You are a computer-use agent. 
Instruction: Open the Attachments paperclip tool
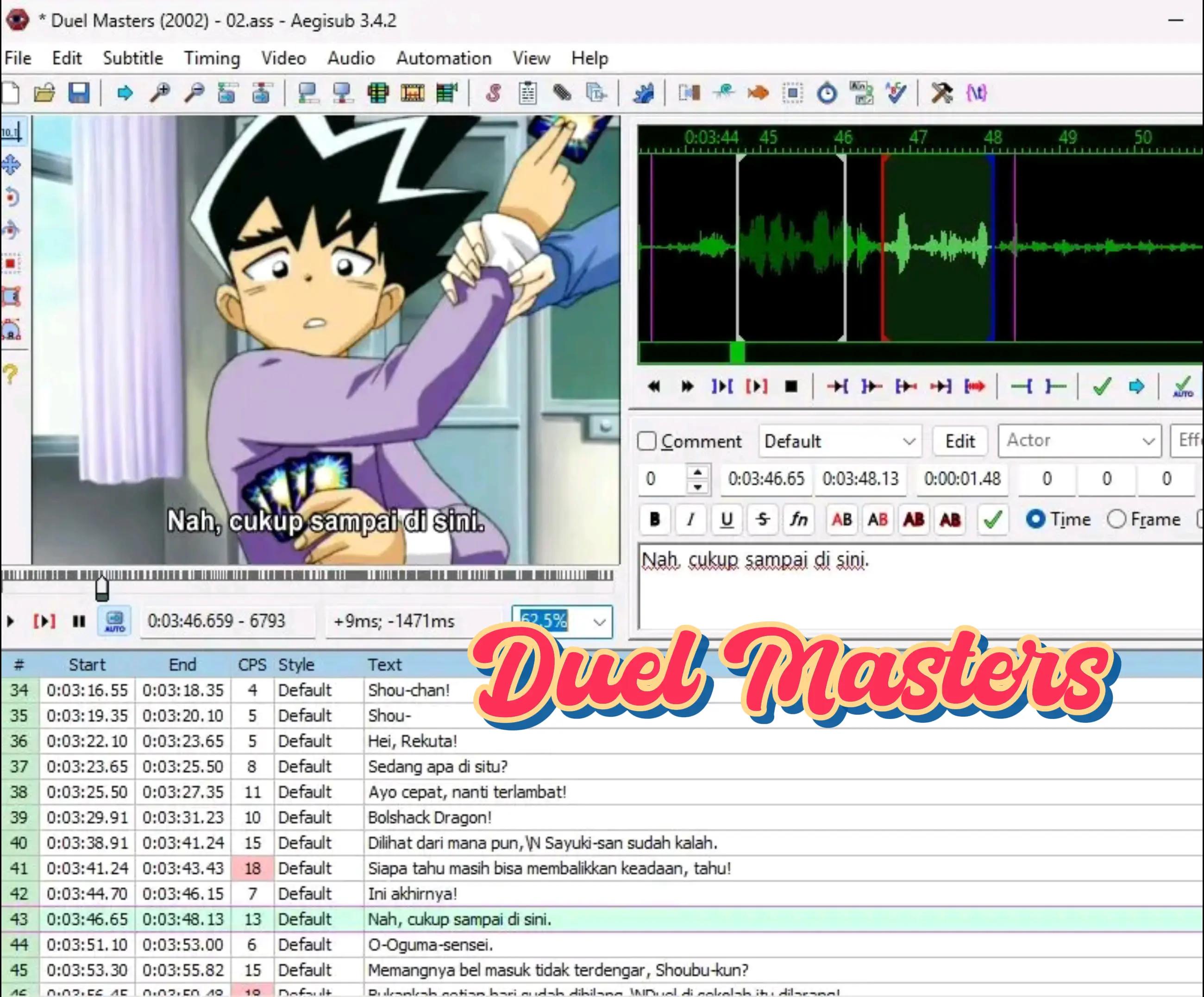point(562,93)
